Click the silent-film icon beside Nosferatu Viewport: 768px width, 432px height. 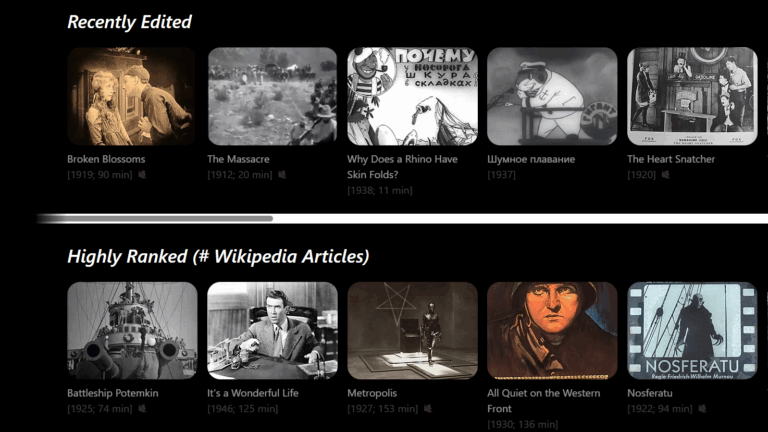(x=702, y=408)
